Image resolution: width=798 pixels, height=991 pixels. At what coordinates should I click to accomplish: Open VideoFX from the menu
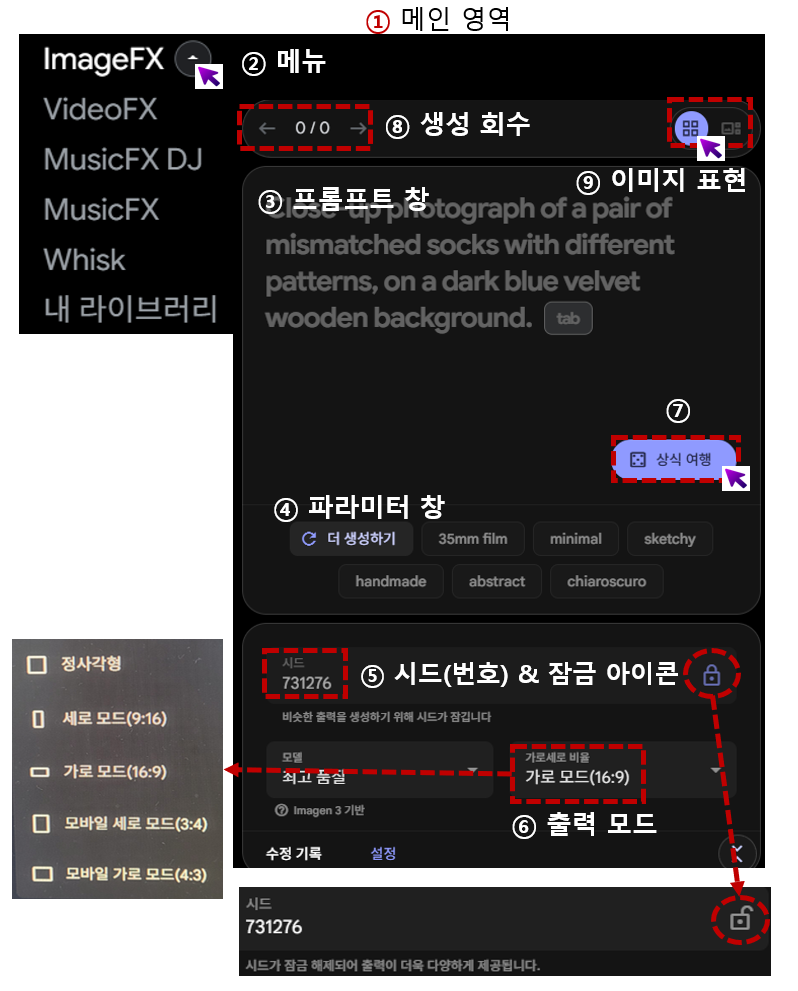(x=100, y=109)
